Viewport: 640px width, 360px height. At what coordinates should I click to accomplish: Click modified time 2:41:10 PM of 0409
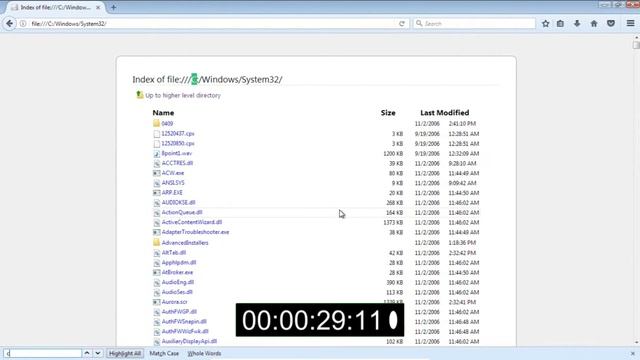tap(462, 123)
